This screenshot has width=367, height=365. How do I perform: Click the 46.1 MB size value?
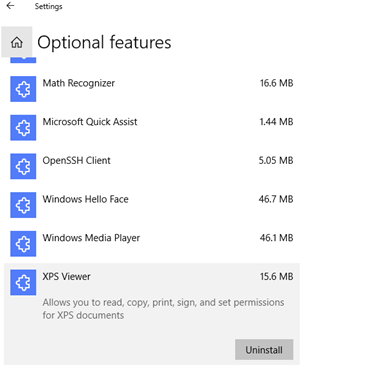[x=276, y=238]
